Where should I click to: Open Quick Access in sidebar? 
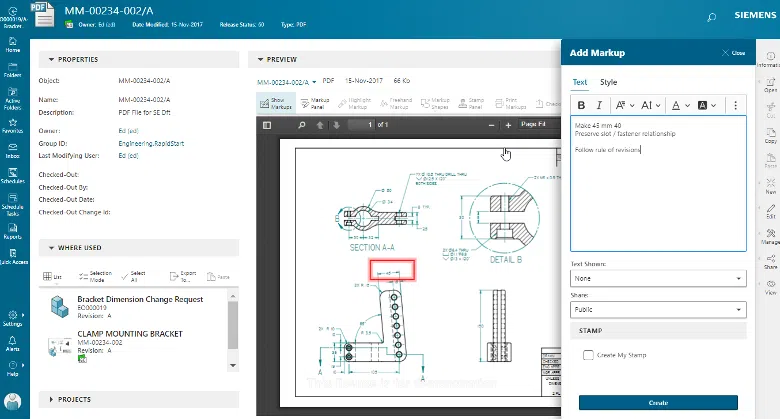pos(13,256)
